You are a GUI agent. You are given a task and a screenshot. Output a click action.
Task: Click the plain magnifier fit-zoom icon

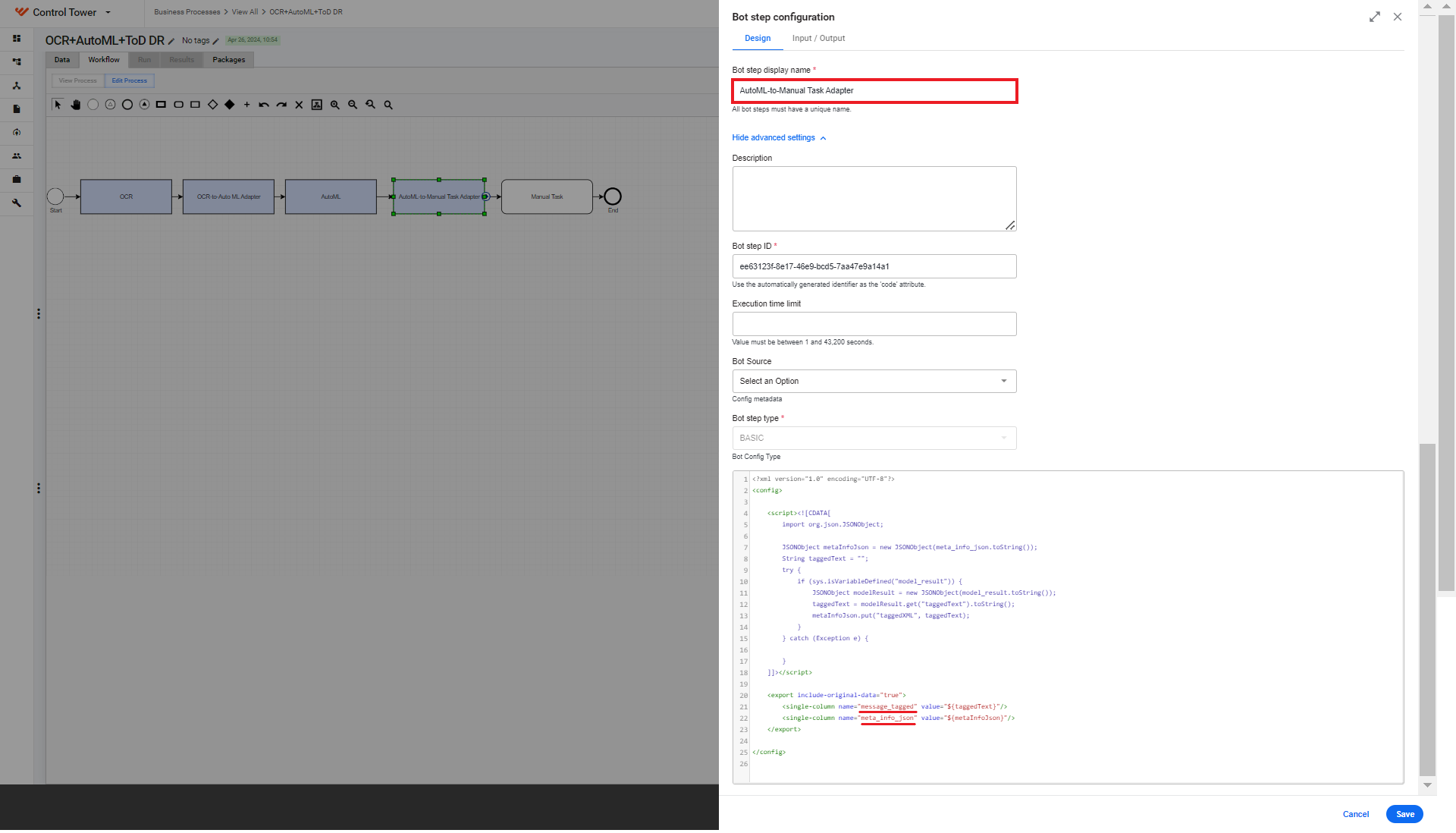pos(388,105)
